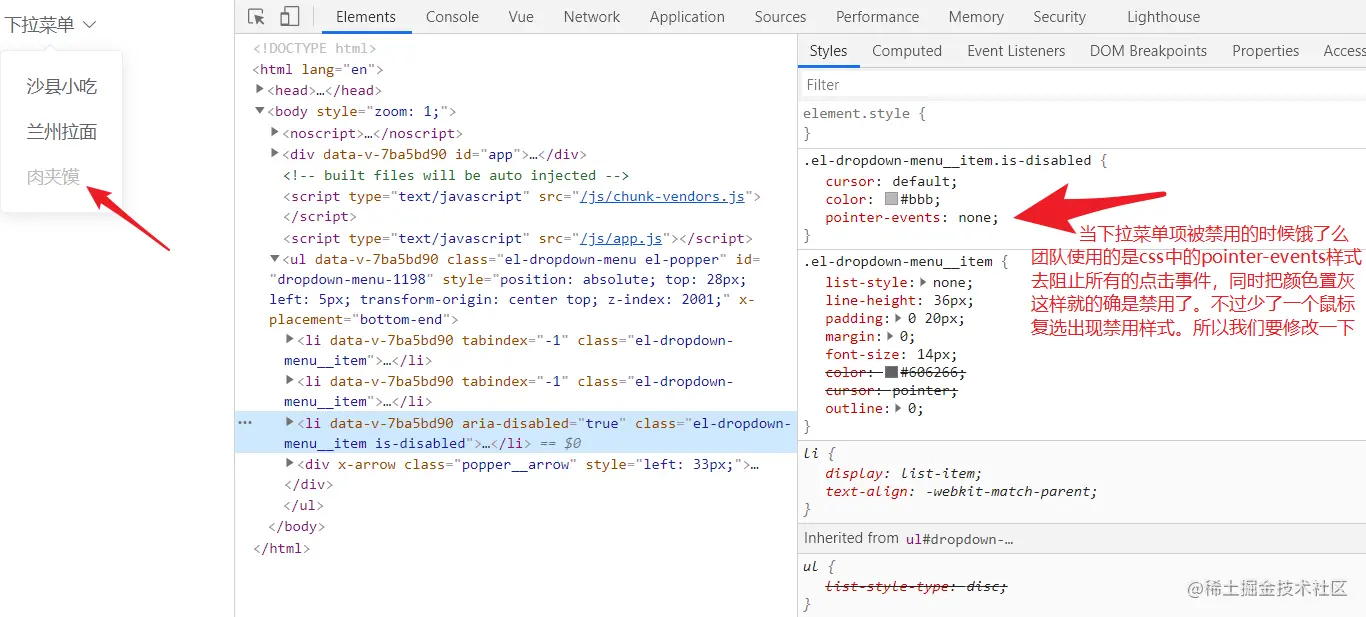Expand the head node triangle
Viewport: 1366px width, 617px height.
[260, 90]
